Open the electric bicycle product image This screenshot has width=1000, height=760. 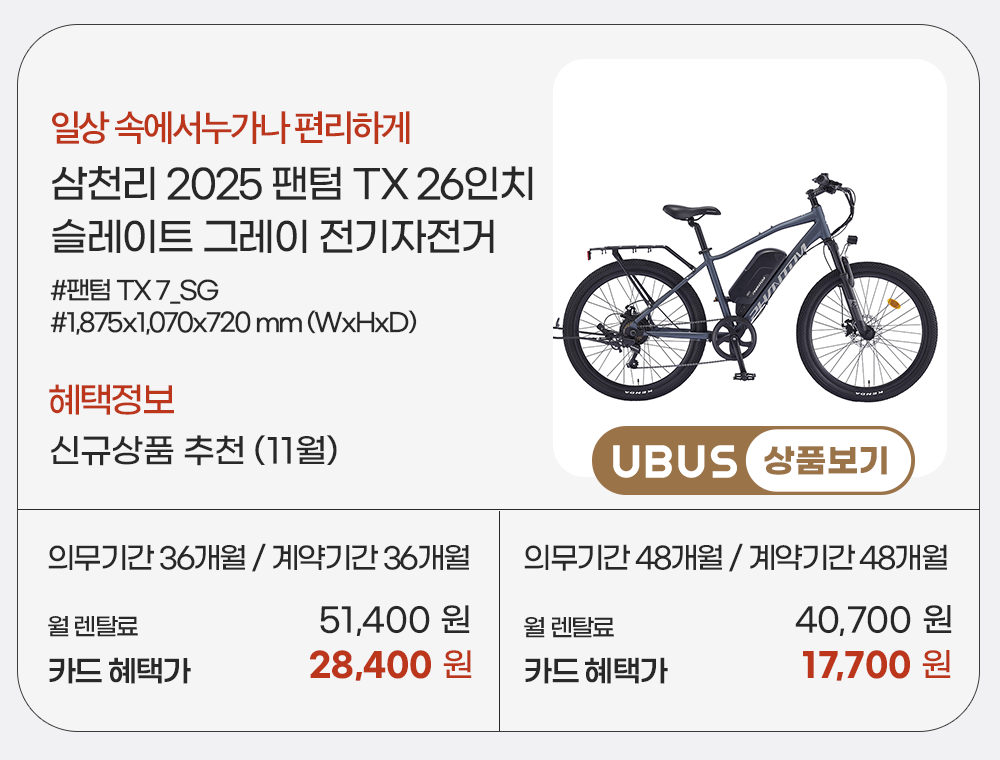[x=749, y=270]
